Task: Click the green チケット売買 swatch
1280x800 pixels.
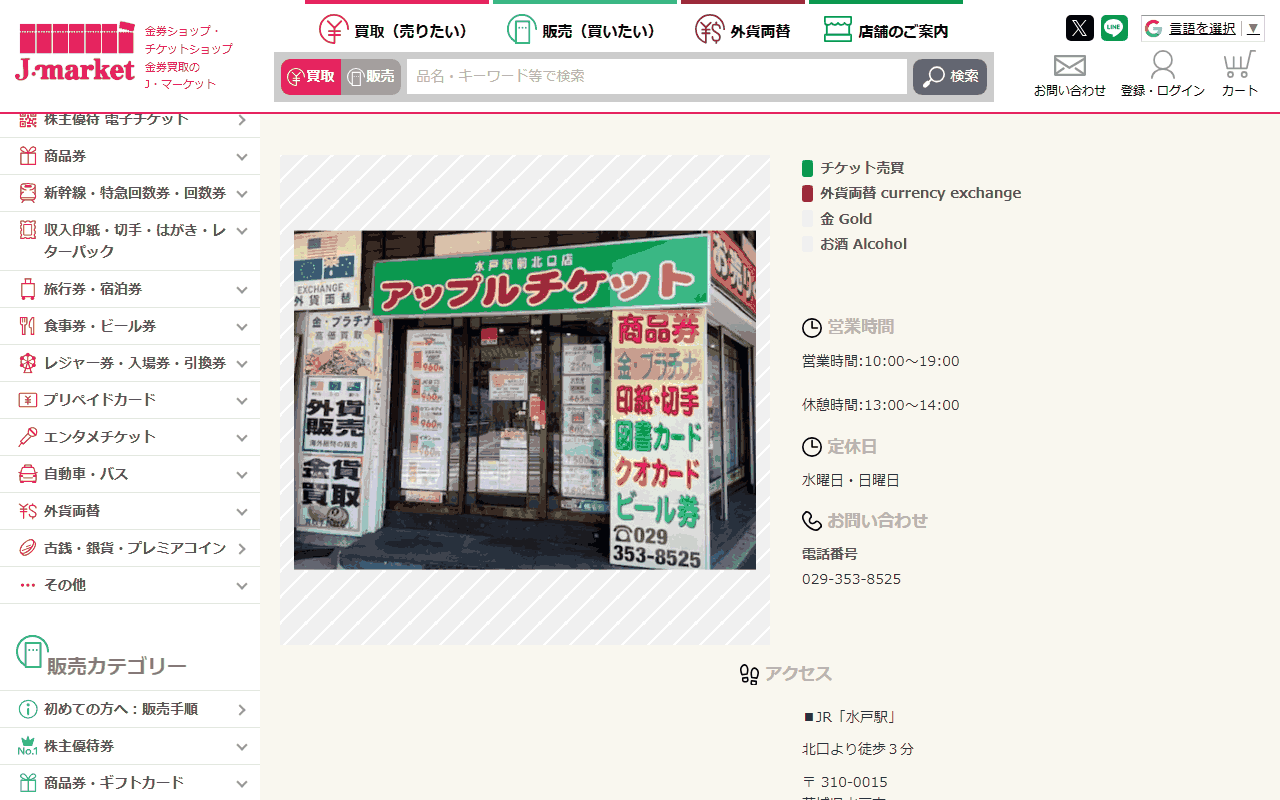Action: tap(808, 168)
